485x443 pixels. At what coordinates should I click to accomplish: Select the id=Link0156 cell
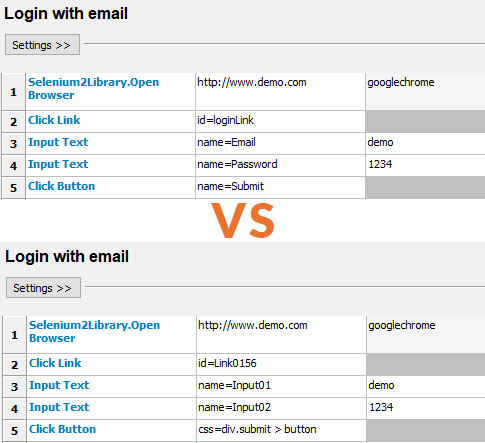281,365
